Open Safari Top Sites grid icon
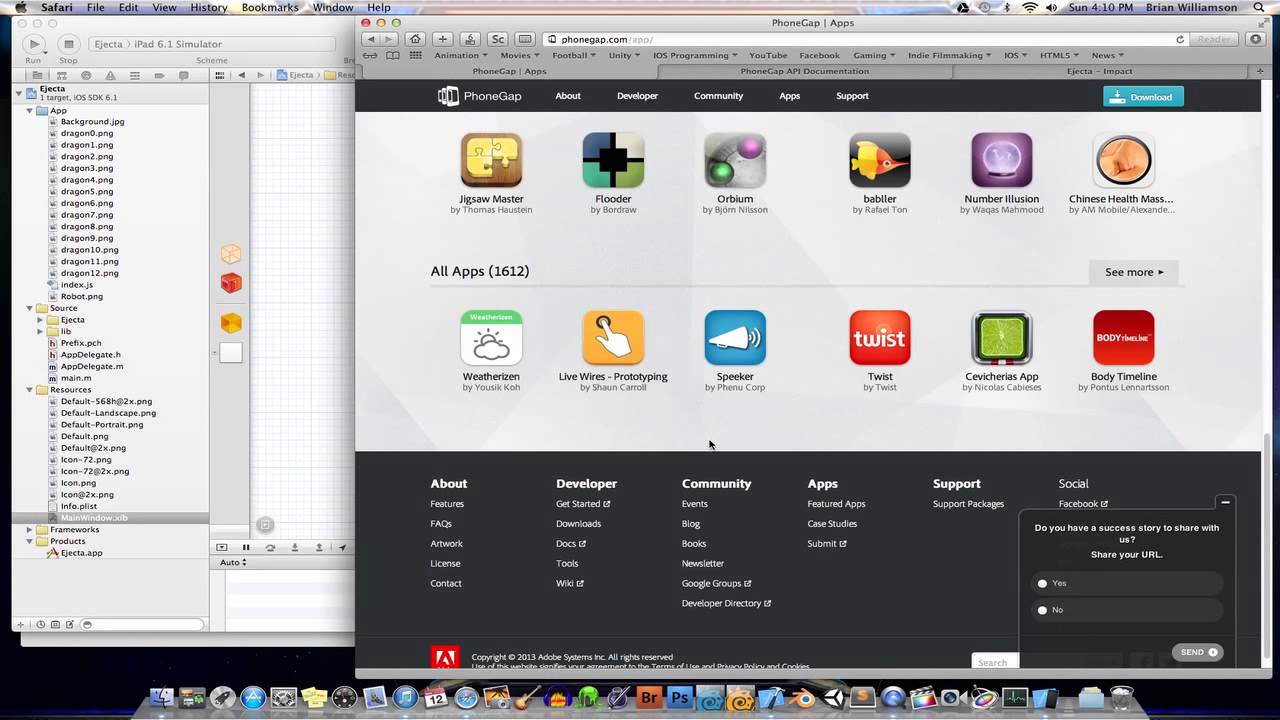The image size is (1280, 720). pyautogui.click(x=415, y=55)
